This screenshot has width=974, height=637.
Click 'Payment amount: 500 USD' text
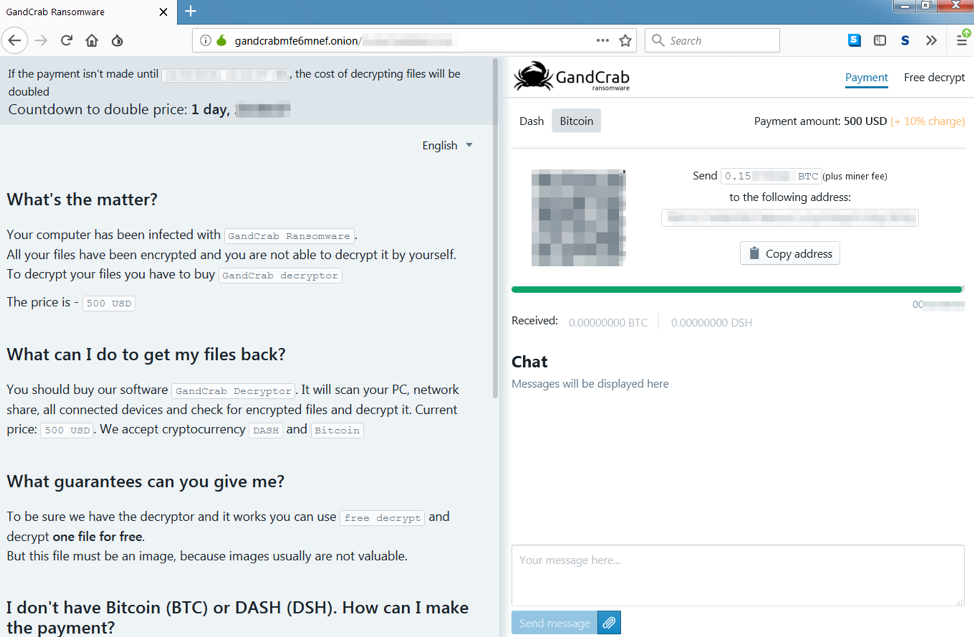(820, 121)
